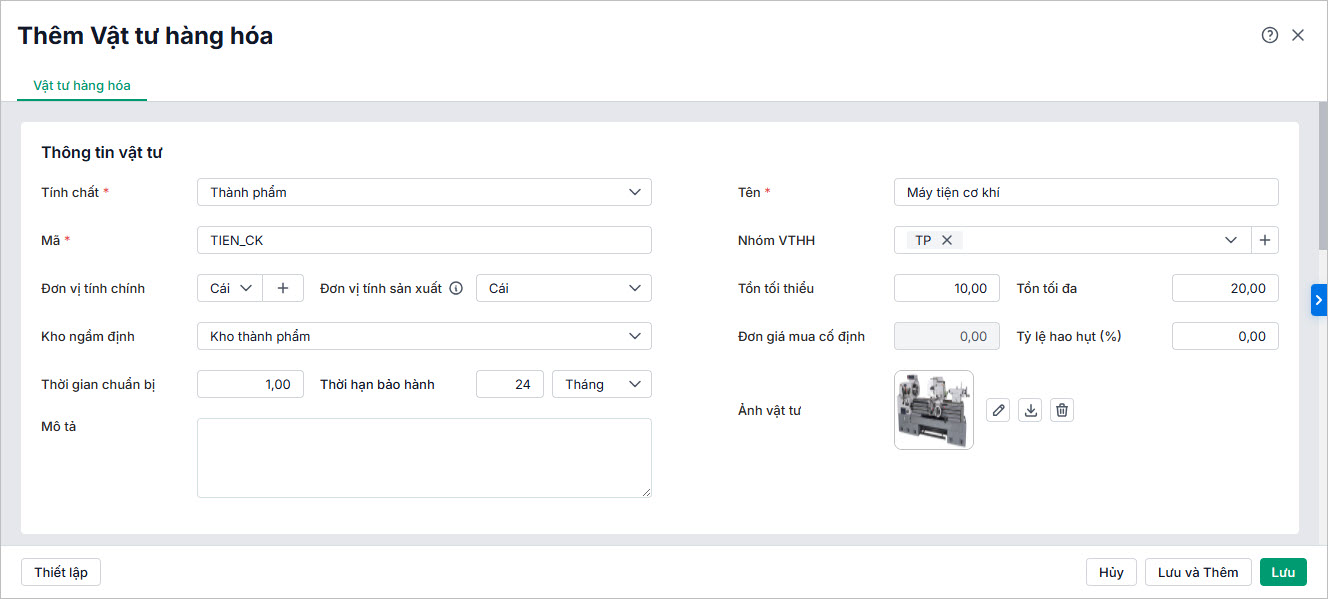The width and height of the screenshot is (1328, 599).
Task: Click the Lưu và Thêm button
Action: pyautogui.click(x=1198, y=572)
